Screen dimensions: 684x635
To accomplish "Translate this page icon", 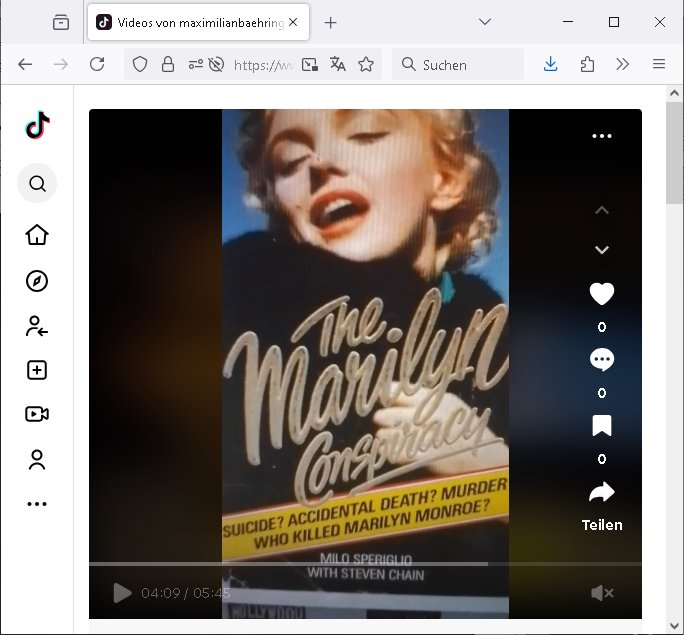I will tap(338, 65).
